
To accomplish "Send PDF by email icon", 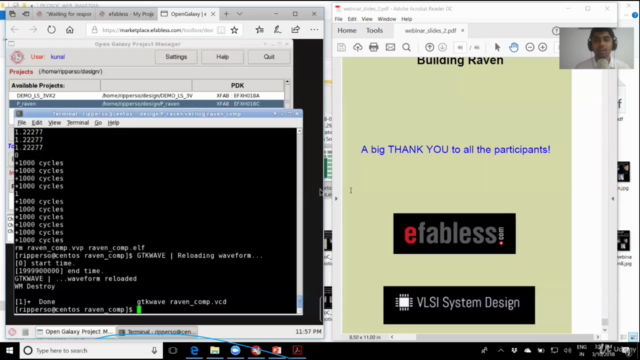I will click(390, 47).
